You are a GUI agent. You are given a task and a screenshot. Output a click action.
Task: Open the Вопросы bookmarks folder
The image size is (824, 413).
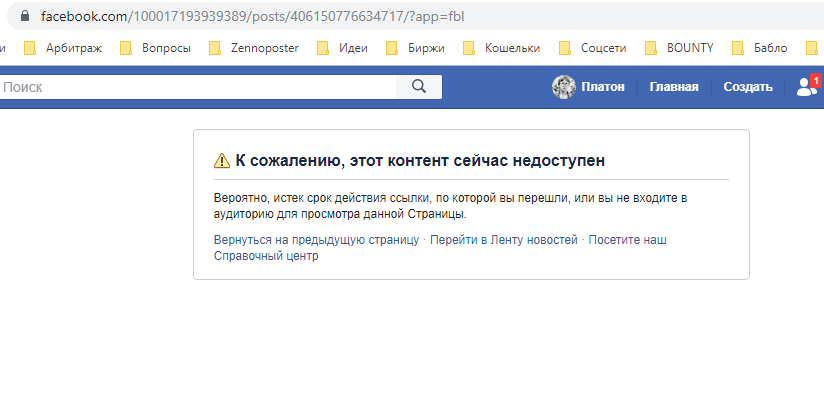coord(156,48)
